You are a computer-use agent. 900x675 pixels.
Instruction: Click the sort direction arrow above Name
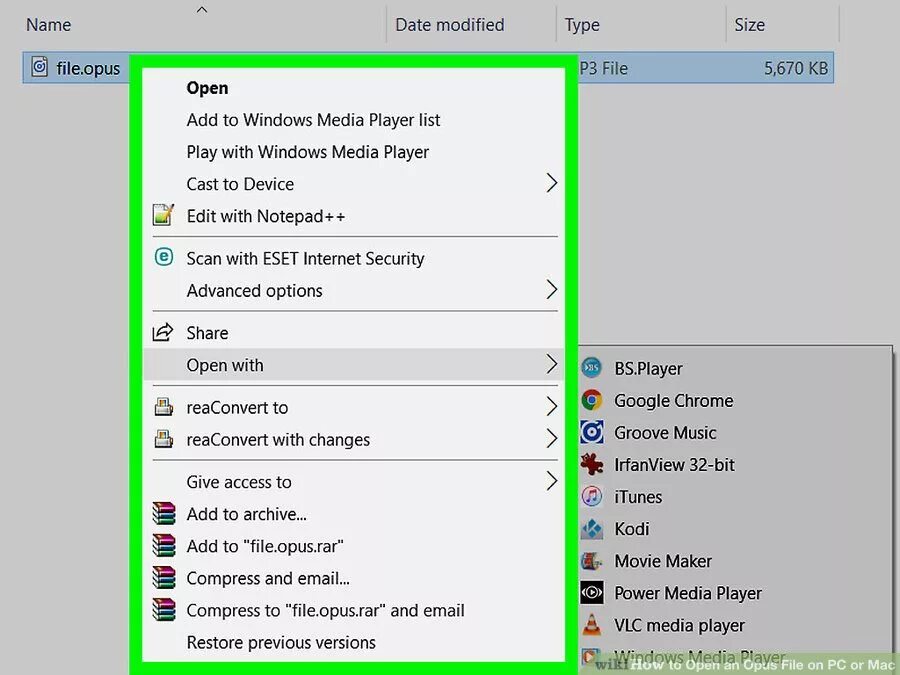(201, 9)
